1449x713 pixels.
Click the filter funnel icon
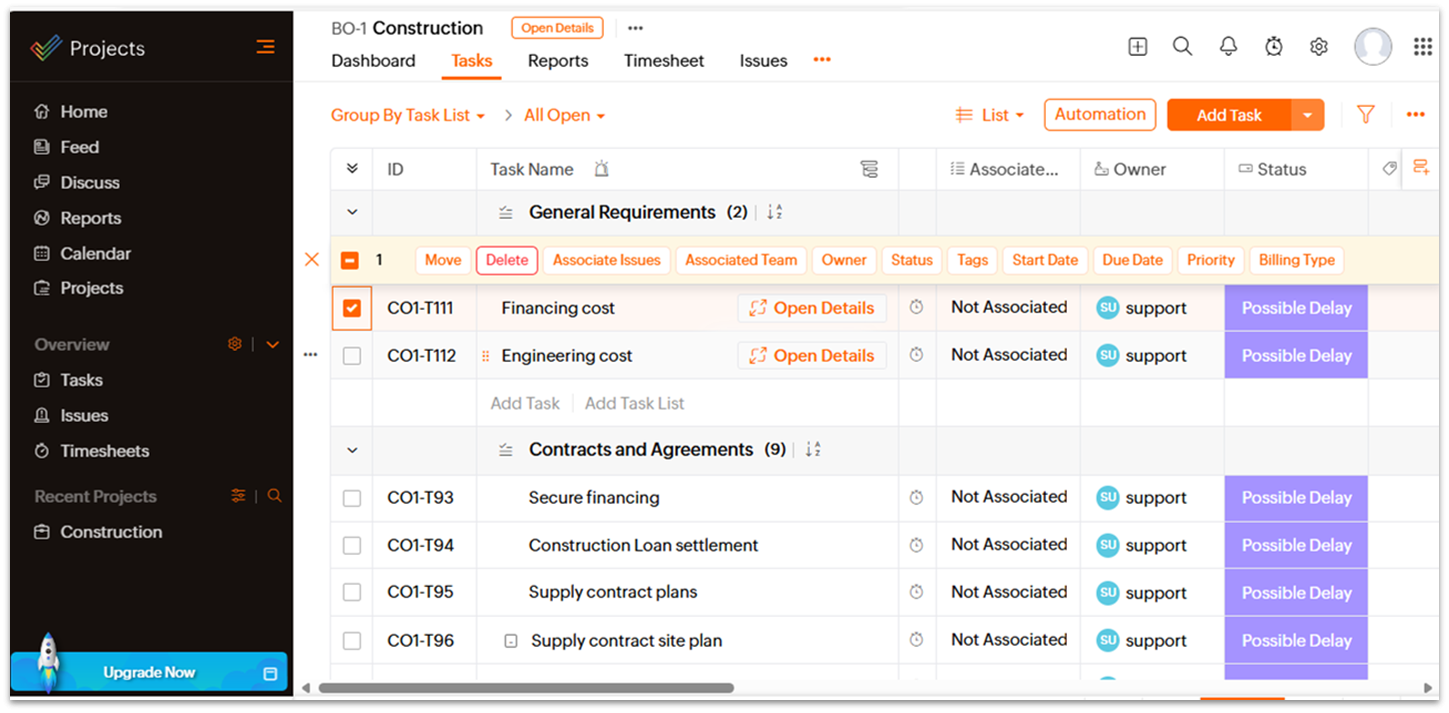click(x=1365, y=115)
